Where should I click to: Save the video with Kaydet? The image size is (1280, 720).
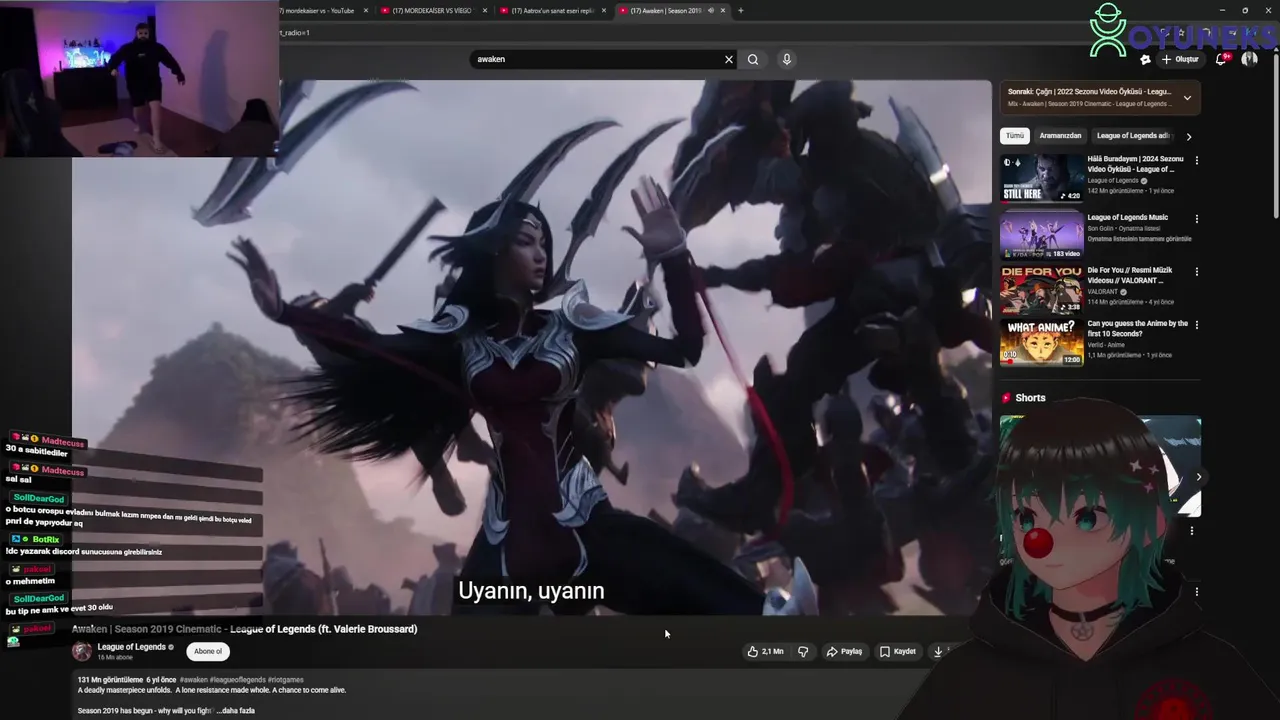coord(898,652)
